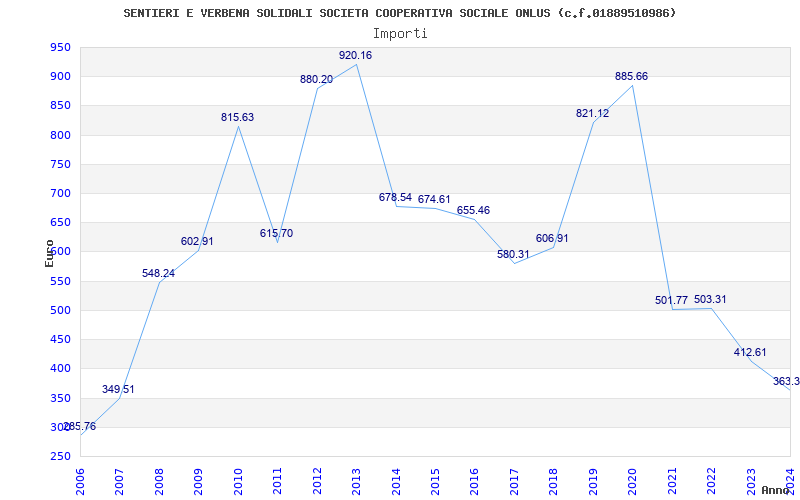This screenshot has height=500, width=800.
Task: Click the 650 Euro axis value
Action: (60, 222)
